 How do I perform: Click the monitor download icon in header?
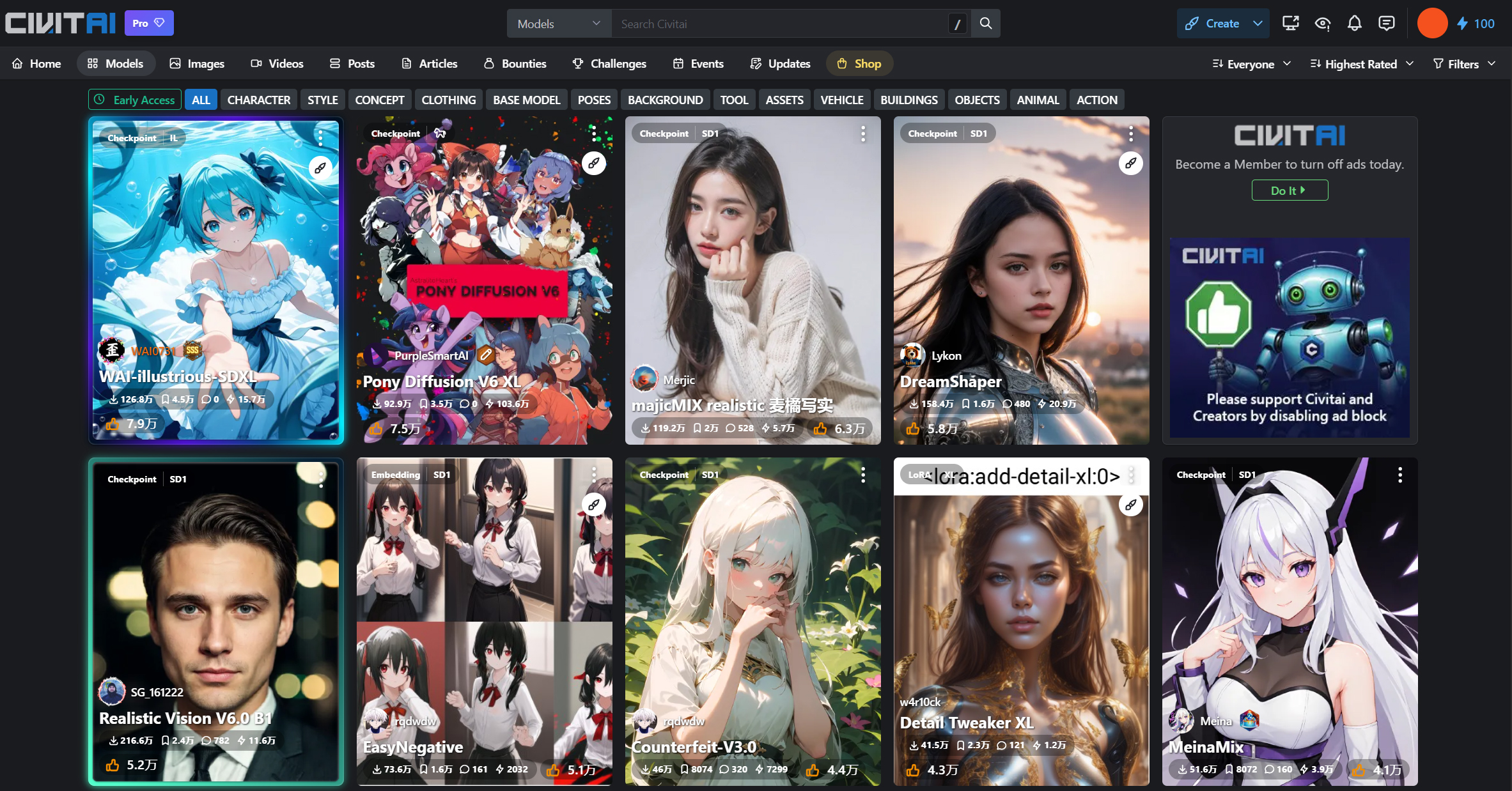1290,24
